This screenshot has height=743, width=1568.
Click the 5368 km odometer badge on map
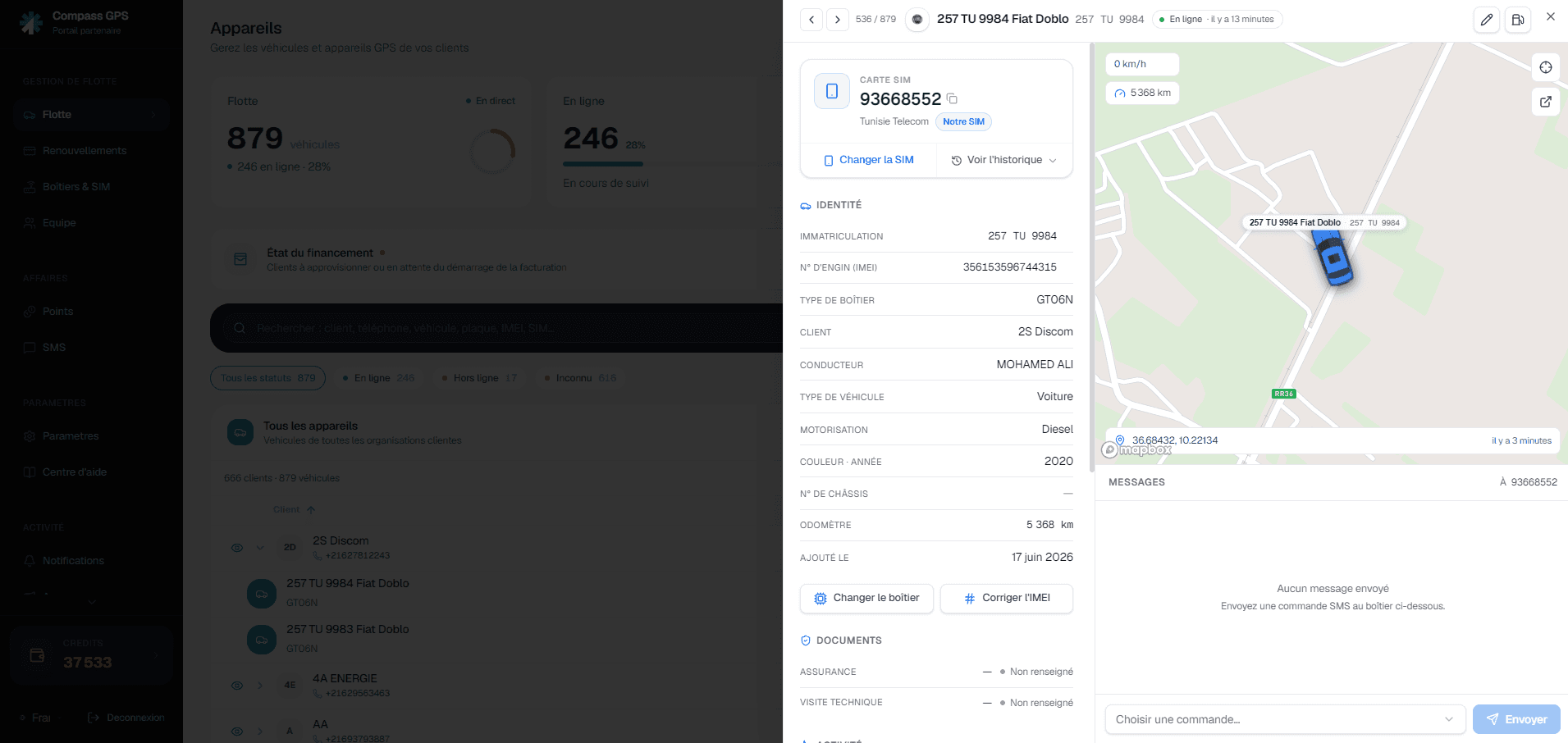[x=1142, y=93]
